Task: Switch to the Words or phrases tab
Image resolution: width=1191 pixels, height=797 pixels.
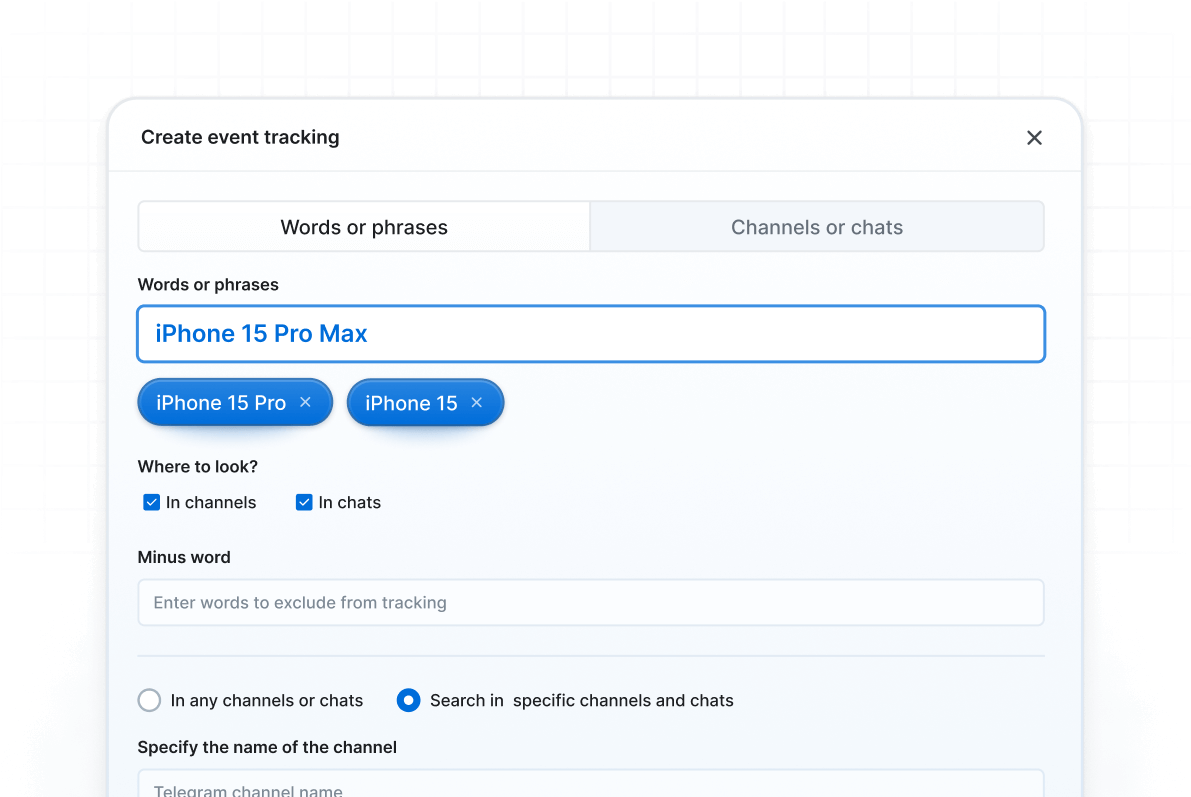Action: (364, 227)
